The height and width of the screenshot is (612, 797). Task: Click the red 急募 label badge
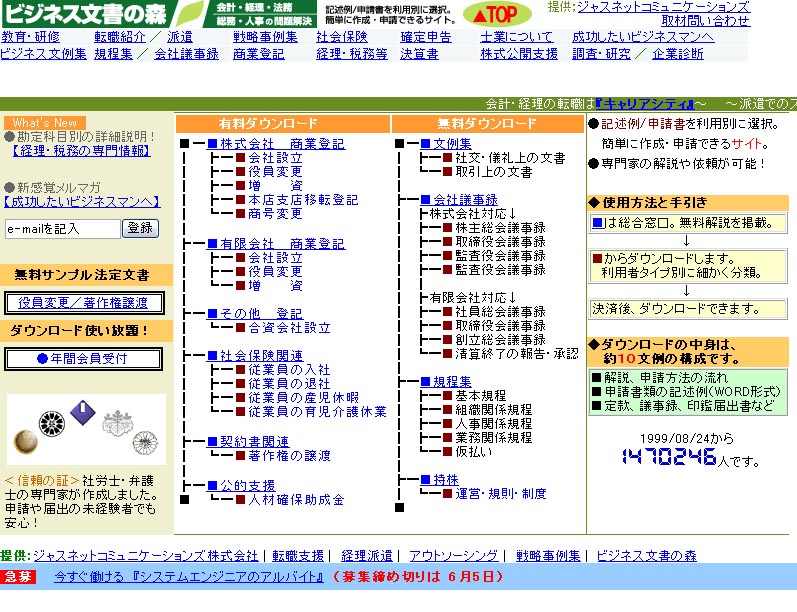coord(19,577)
